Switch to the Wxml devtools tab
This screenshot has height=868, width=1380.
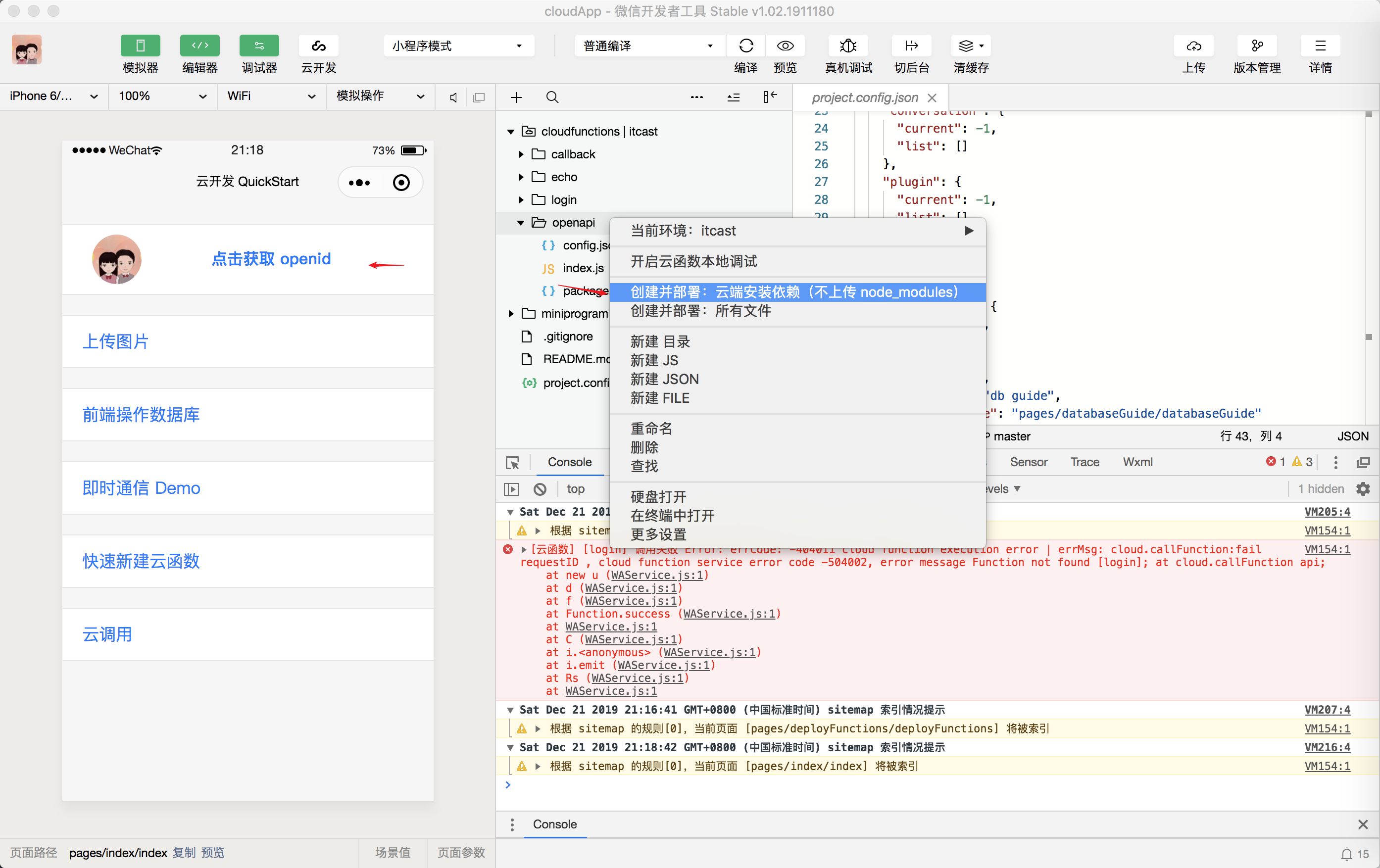(x=1137, y=462)
